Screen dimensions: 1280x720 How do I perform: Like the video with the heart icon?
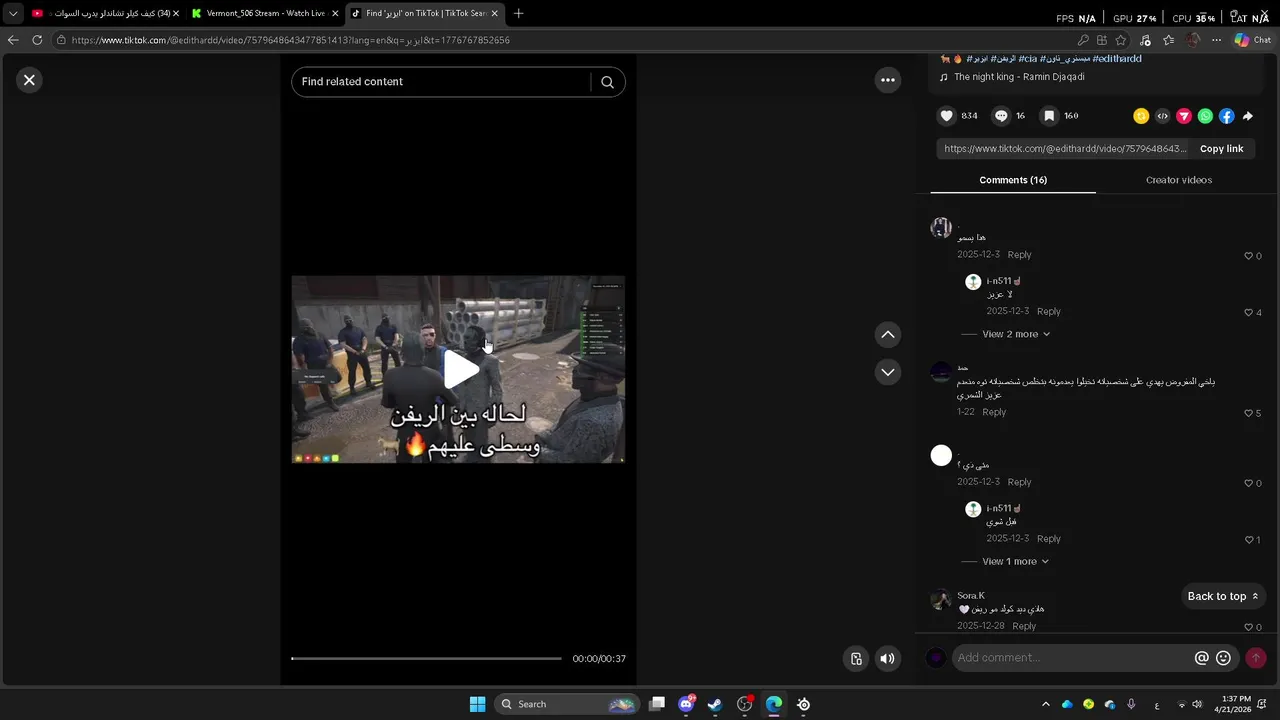(x=947, y=116)
